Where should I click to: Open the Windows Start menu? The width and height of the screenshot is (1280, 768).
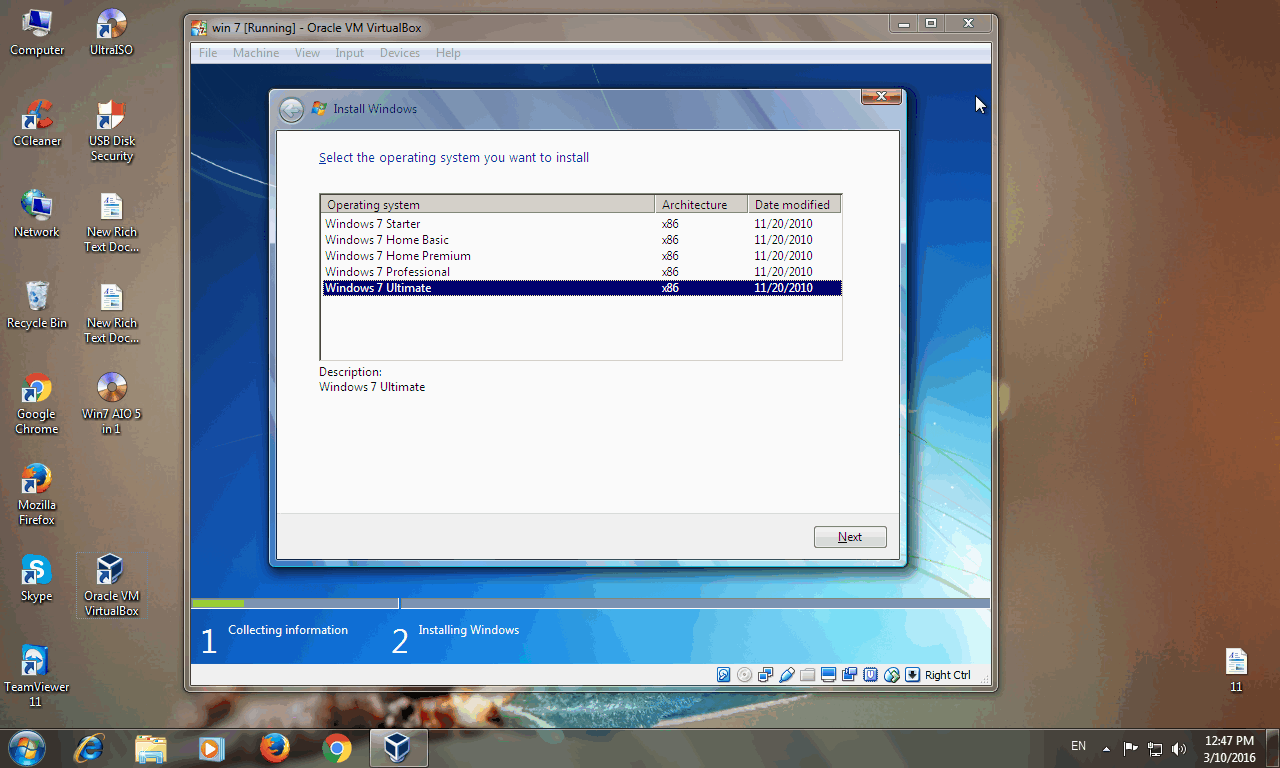click(x=26, y=748)
